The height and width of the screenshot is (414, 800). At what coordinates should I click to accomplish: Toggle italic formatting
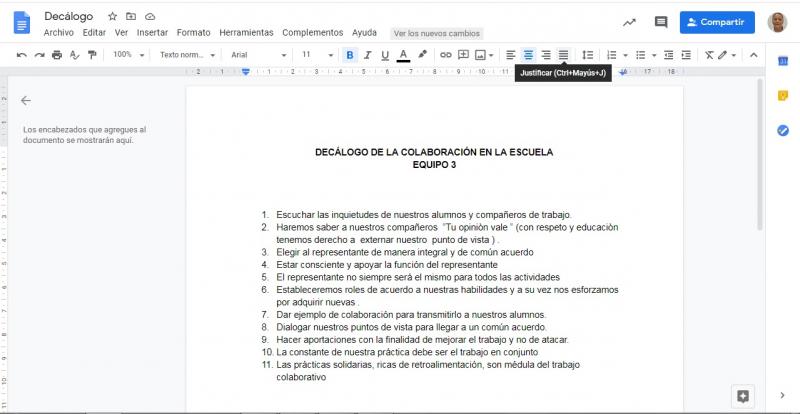pyautogui.click(x=367, y=55)
